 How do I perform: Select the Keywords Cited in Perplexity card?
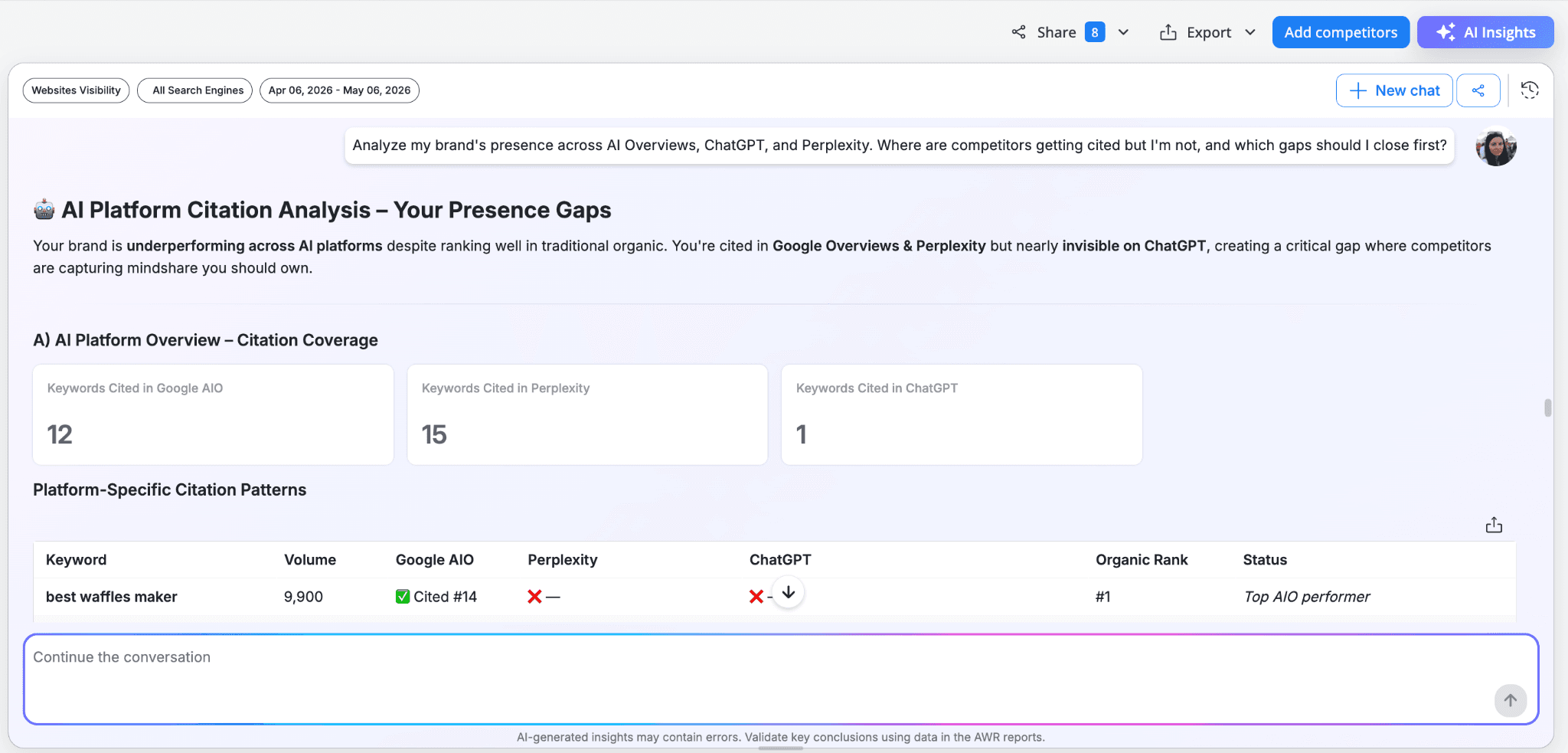click(x=587, y=414)
